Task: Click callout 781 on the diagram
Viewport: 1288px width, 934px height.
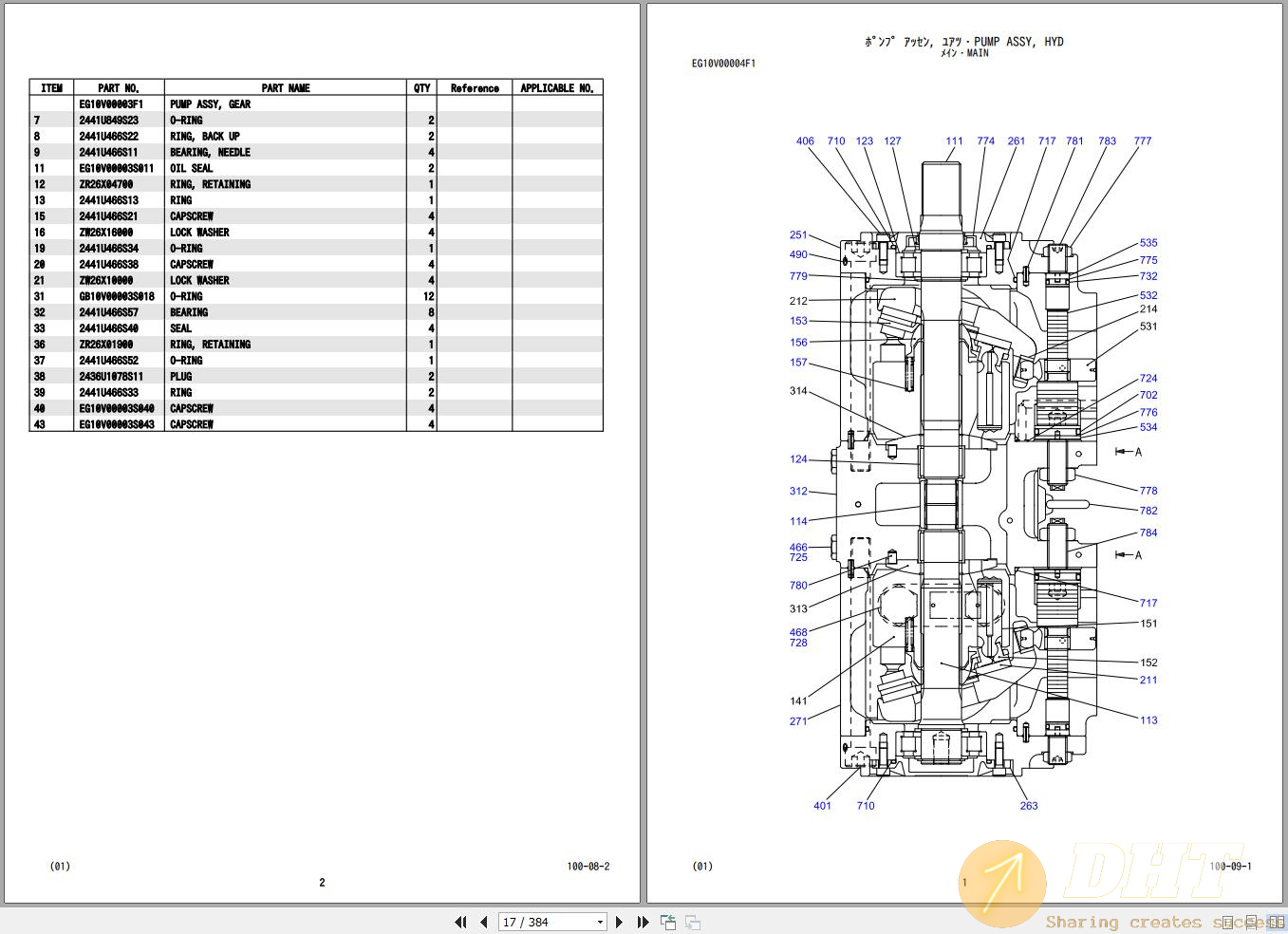Action: [x=1074, y=140]
